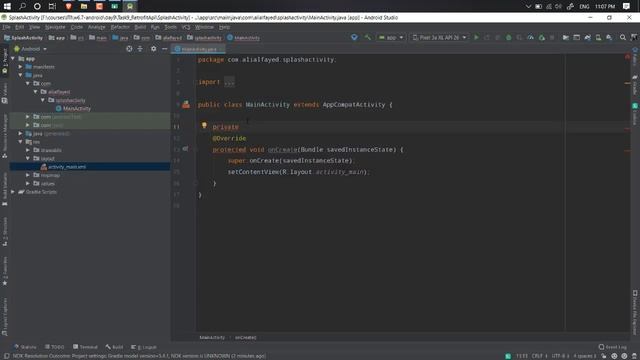Expand the drawable folder
Viewport: 640px width, 360px height.
click(x=28, y=150)
